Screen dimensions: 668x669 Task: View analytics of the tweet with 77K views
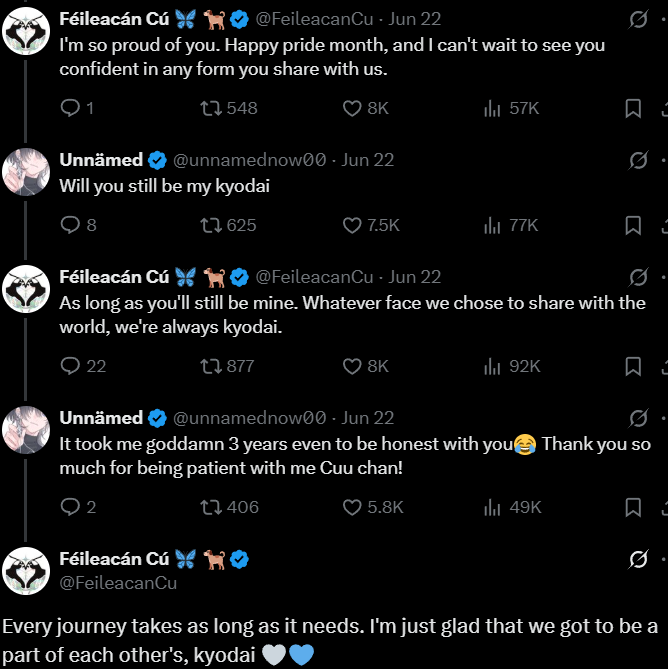click(x=492, y=226)
